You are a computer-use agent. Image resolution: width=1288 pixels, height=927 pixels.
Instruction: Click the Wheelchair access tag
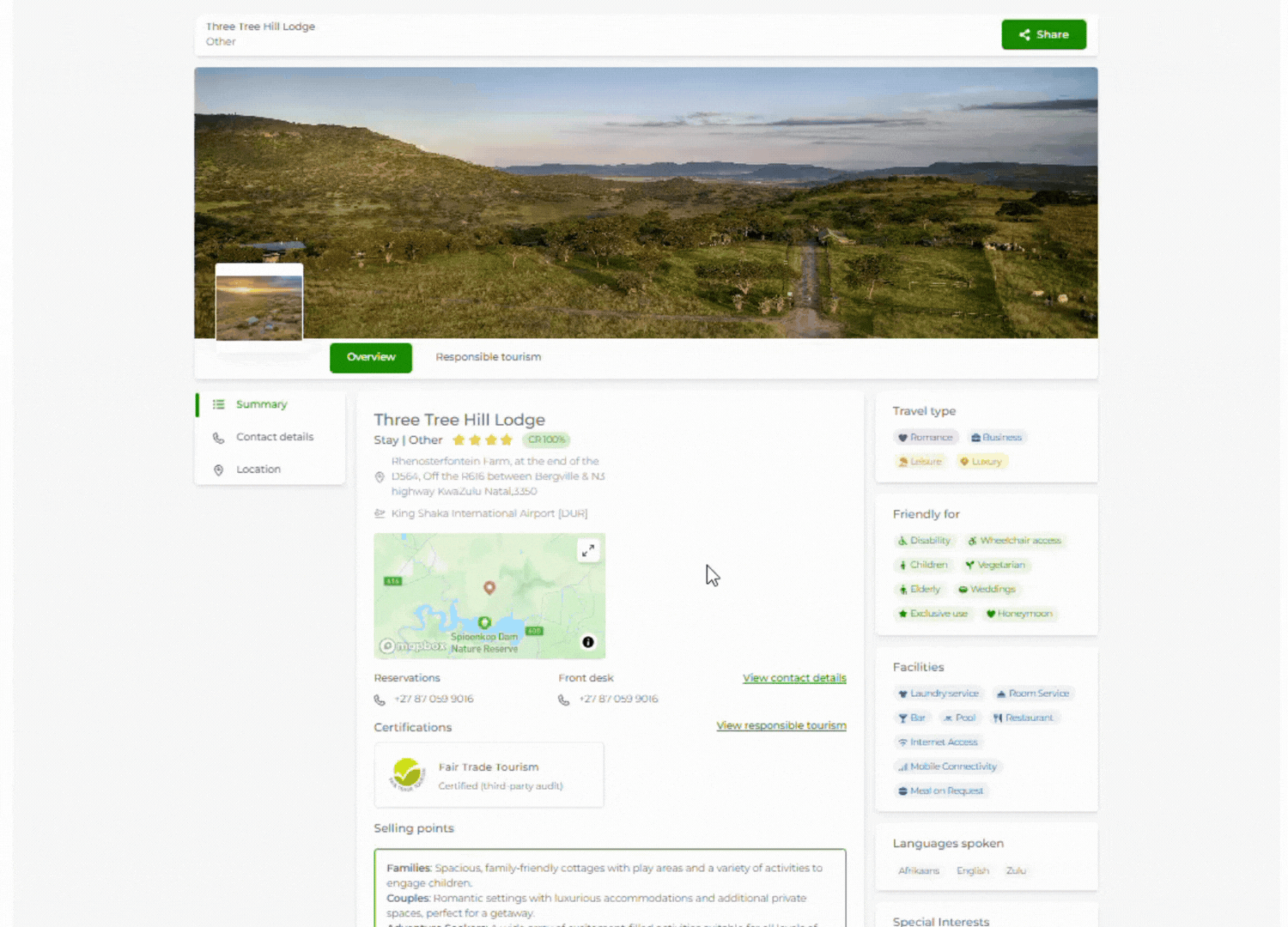1015,541
